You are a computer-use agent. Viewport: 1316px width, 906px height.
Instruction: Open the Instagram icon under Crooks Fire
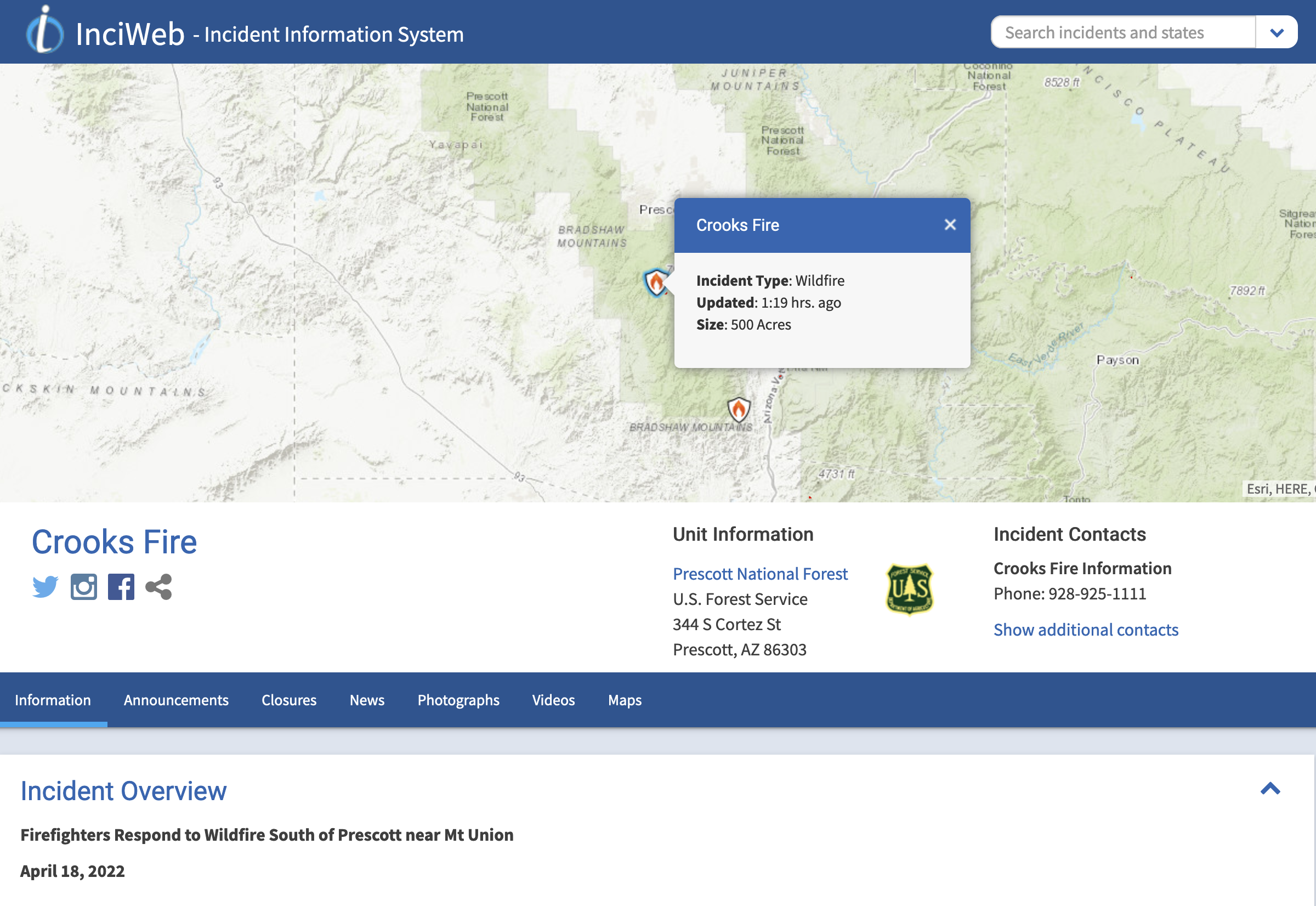point(83,587)
